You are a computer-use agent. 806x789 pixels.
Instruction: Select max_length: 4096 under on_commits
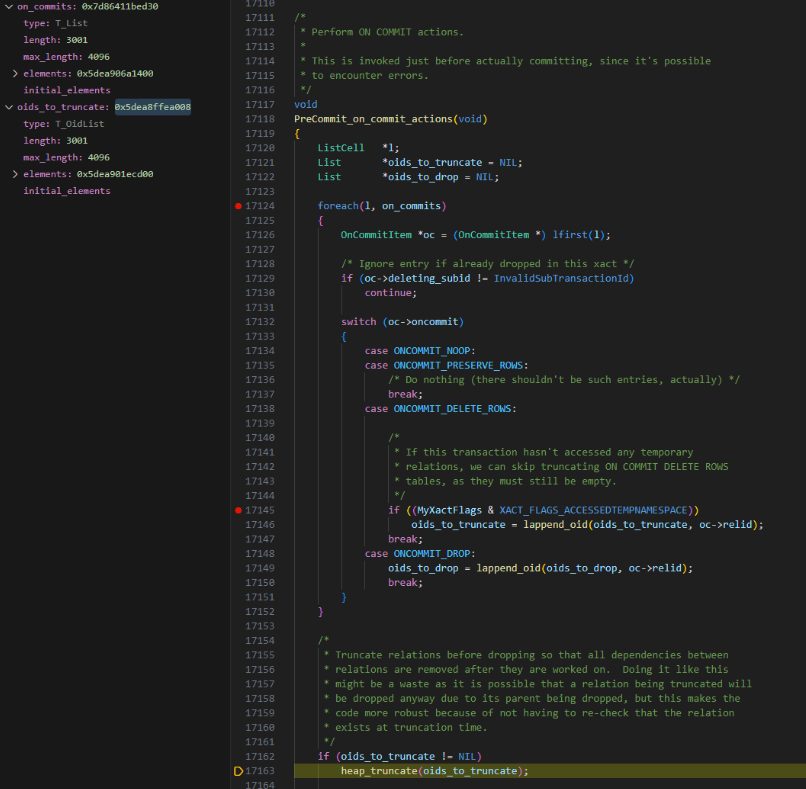pyautogui.click(x=66, y=57)
